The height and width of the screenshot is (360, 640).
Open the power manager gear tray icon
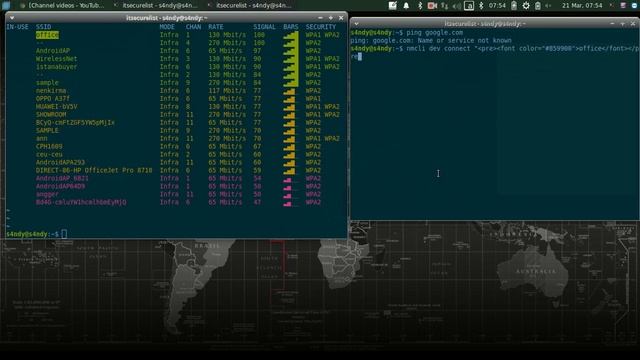pyautogui.click(x=526, y=5)
